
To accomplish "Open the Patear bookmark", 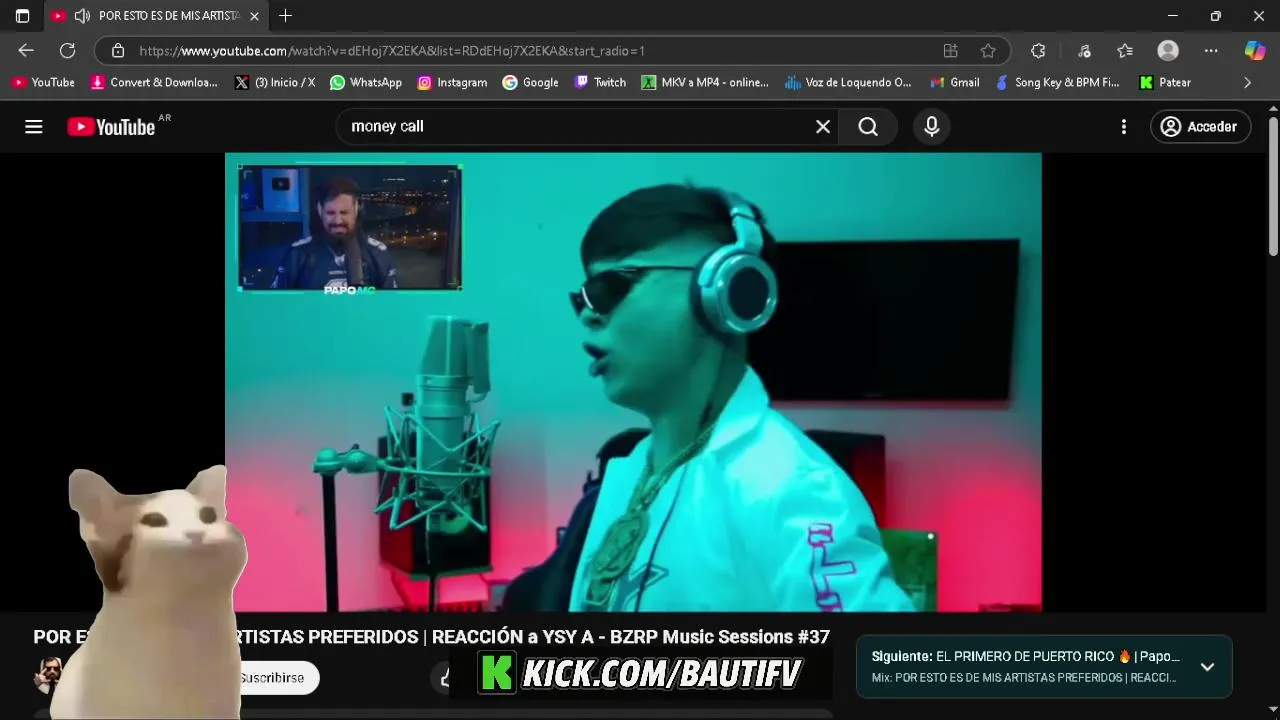I will click(1165, 82).
